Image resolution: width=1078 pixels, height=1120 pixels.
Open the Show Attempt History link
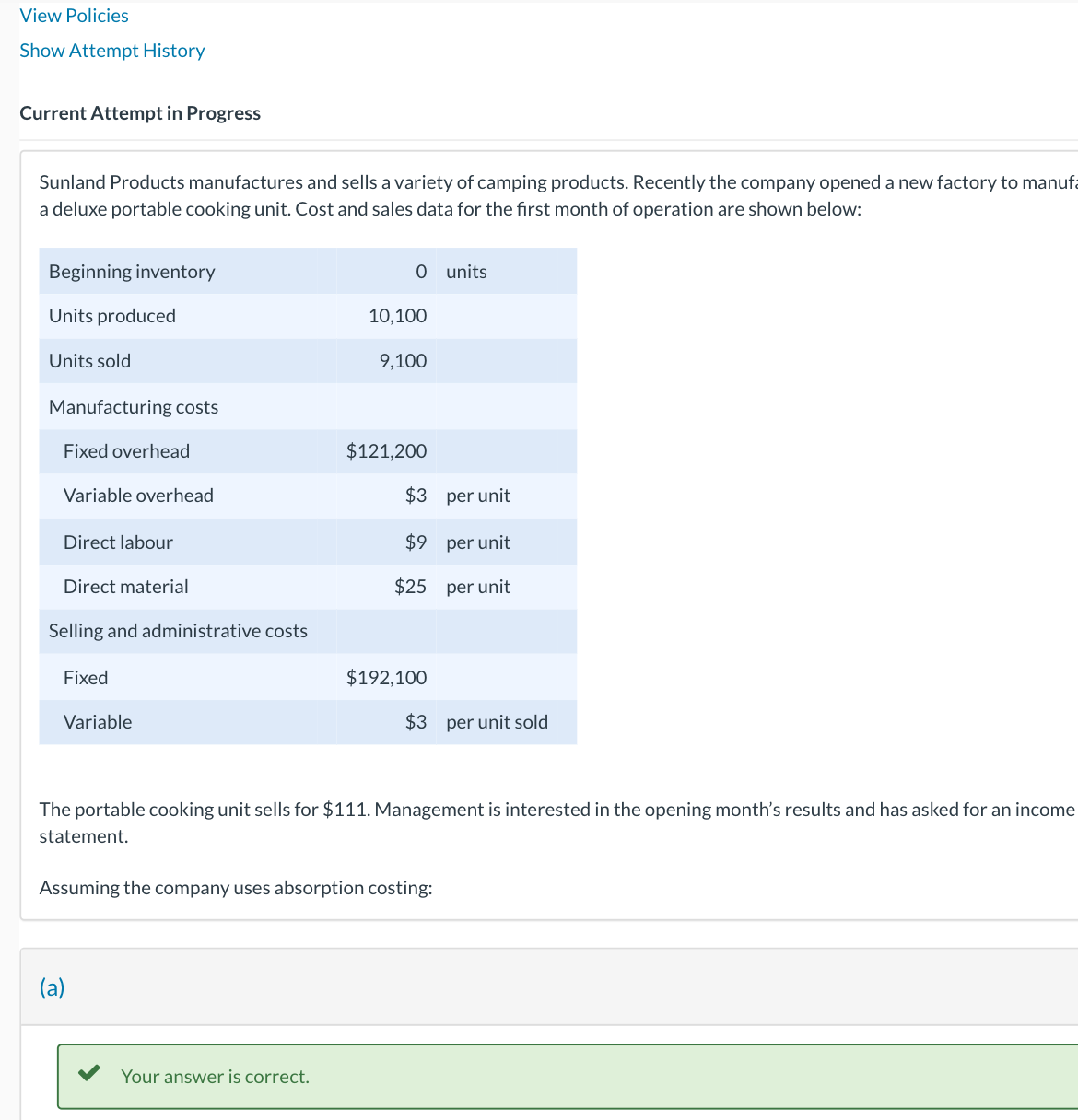[111, 51]
